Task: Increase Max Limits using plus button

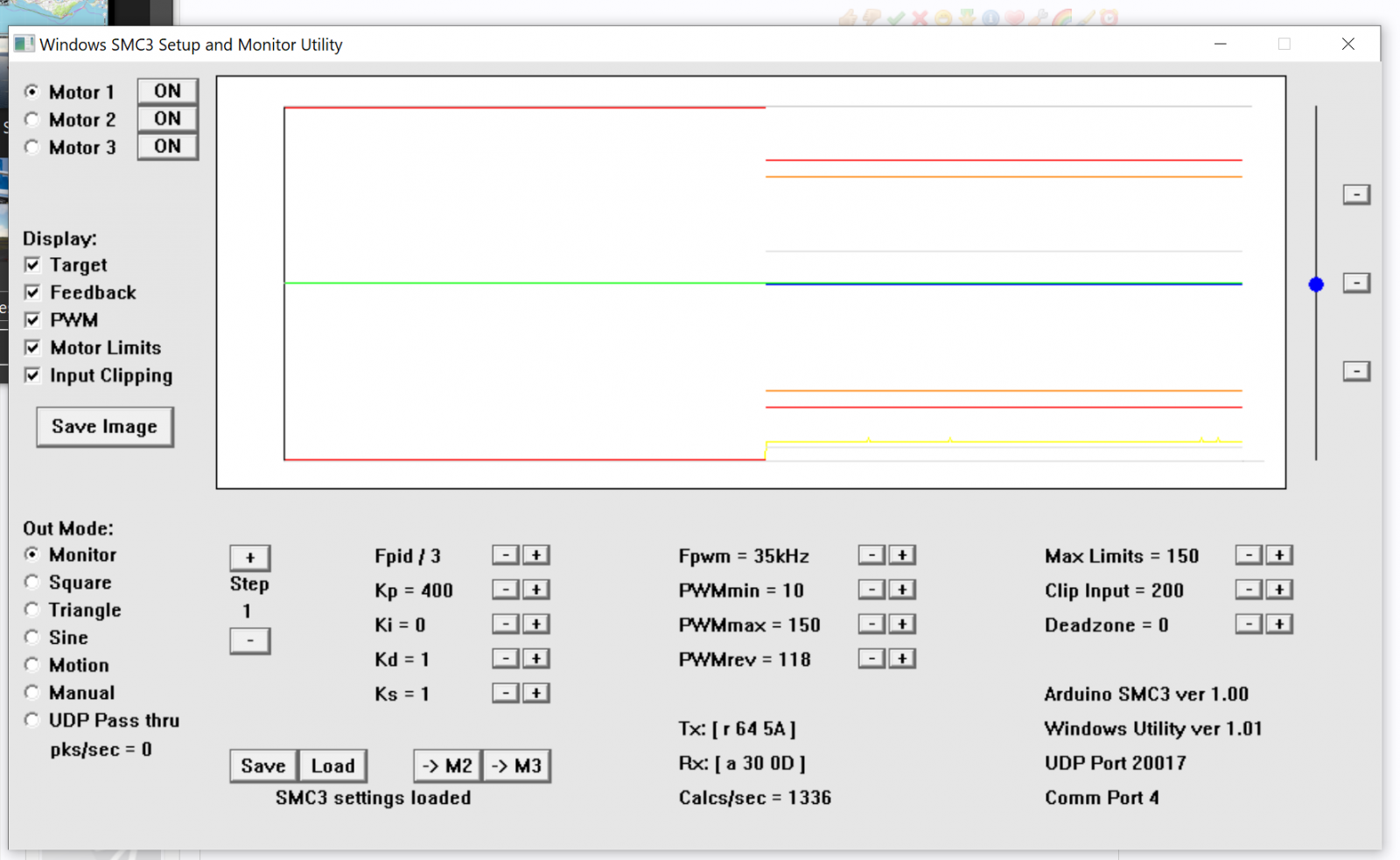Action: coord(1279,556)
